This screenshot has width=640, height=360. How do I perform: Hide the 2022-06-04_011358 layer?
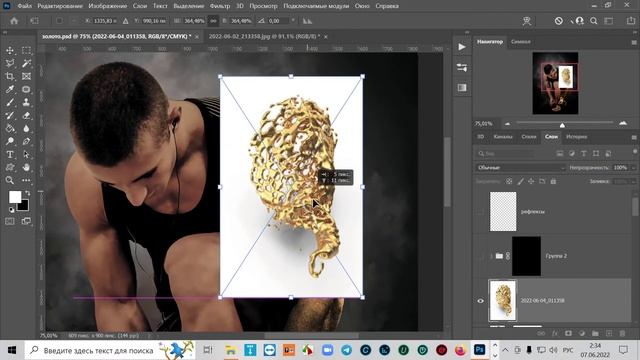(480, 301)
